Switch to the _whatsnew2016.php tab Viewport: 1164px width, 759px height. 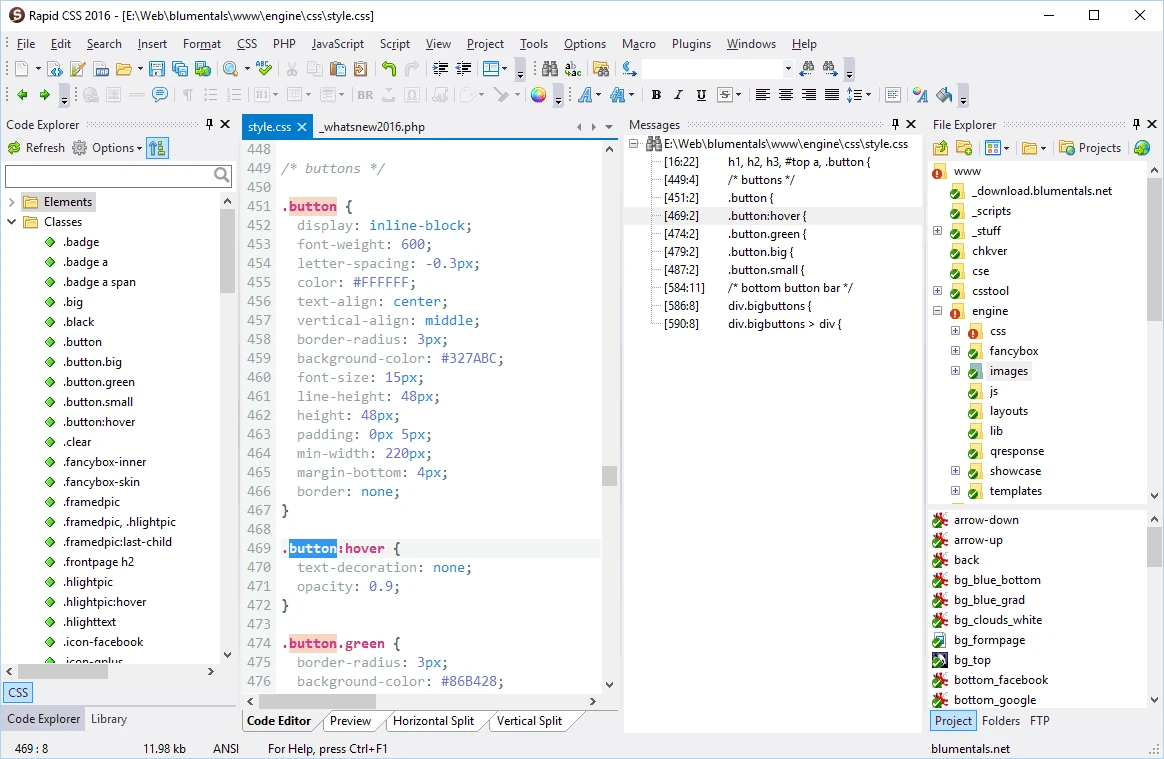click(x=372, y=127)
